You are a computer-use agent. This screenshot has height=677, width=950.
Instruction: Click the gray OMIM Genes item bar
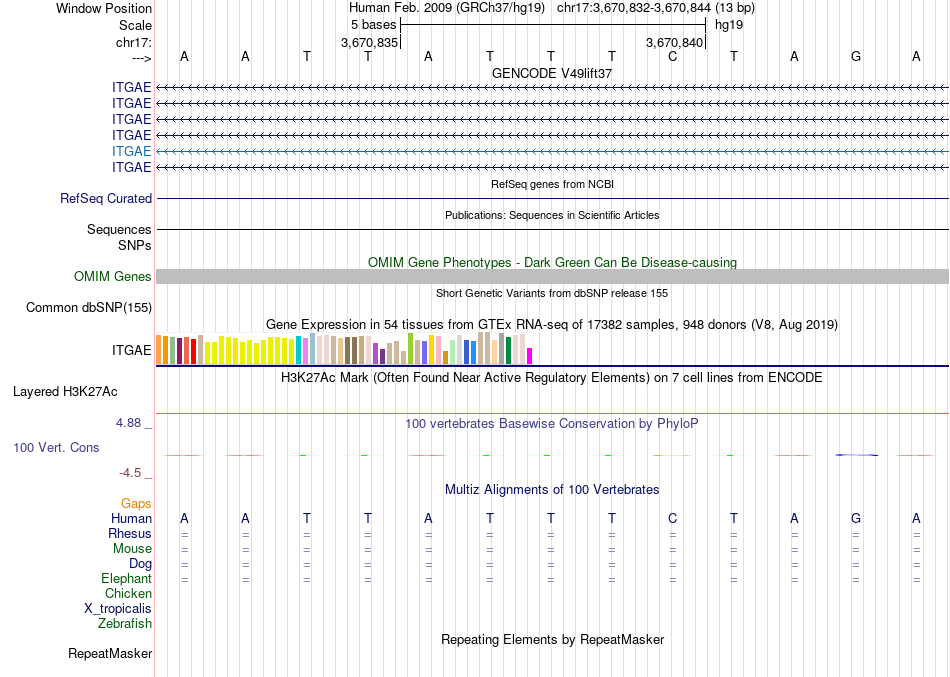pyautogui.click(x=553, y=276)
